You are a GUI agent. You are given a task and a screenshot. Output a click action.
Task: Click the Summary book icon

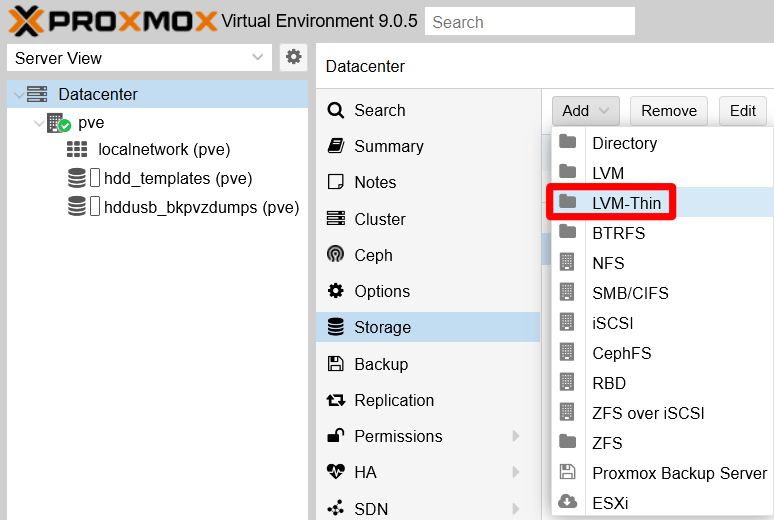click(x=336, y=146)
